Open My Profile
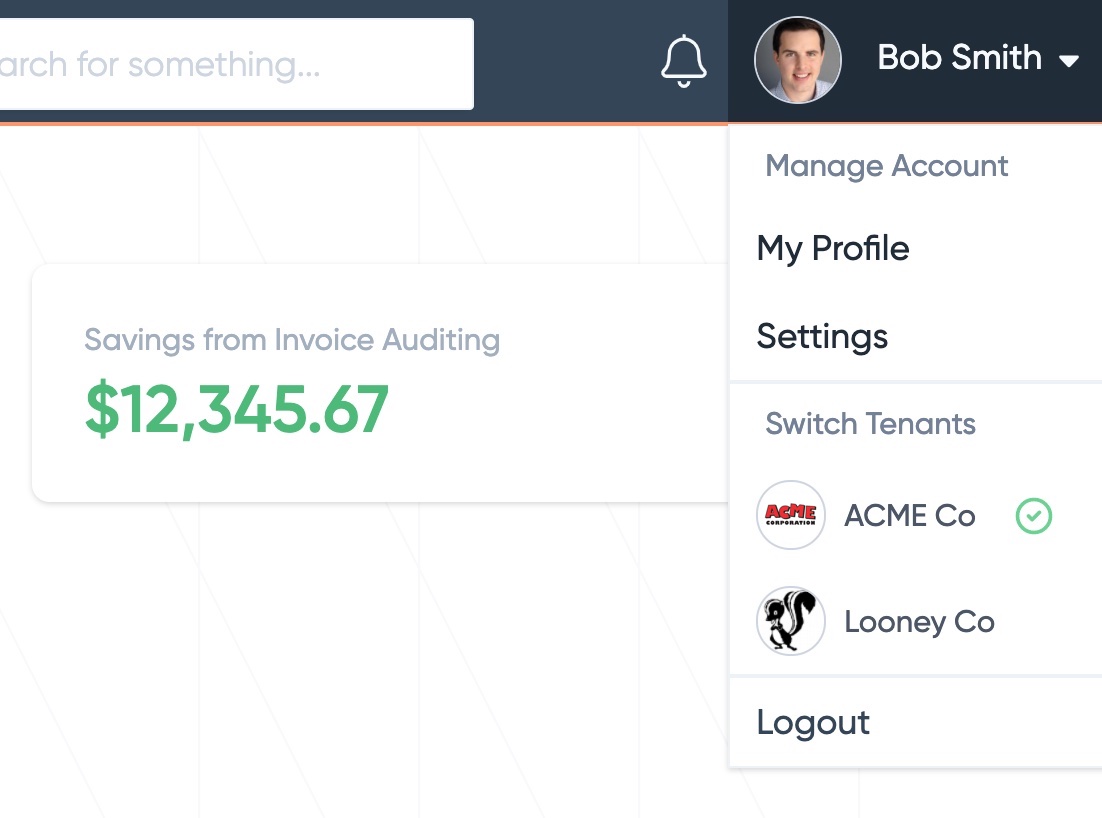Viewport: 1102px width, 818px height. click(x=833, y=249)
